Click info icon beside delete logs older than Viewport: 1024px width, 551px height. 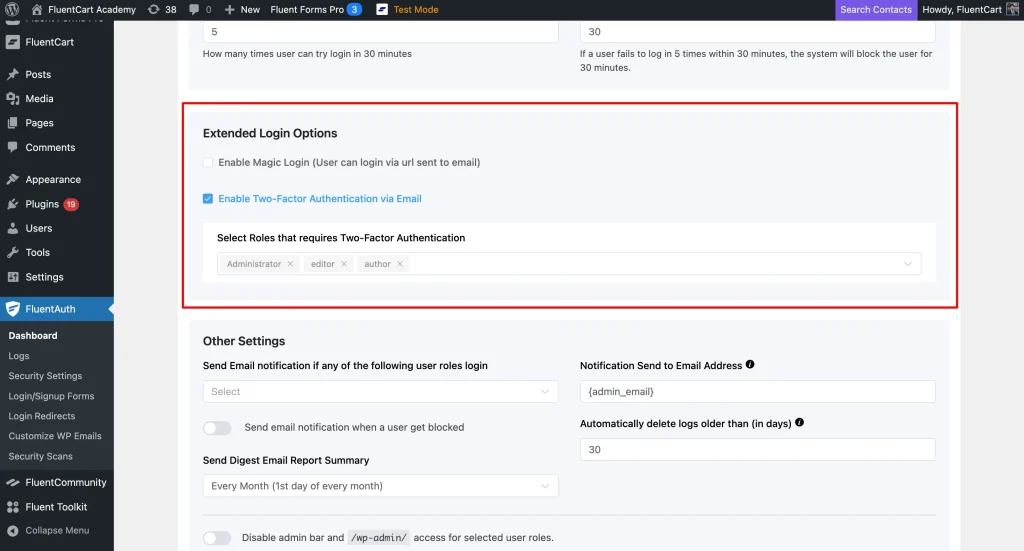[x=799, y=422]
